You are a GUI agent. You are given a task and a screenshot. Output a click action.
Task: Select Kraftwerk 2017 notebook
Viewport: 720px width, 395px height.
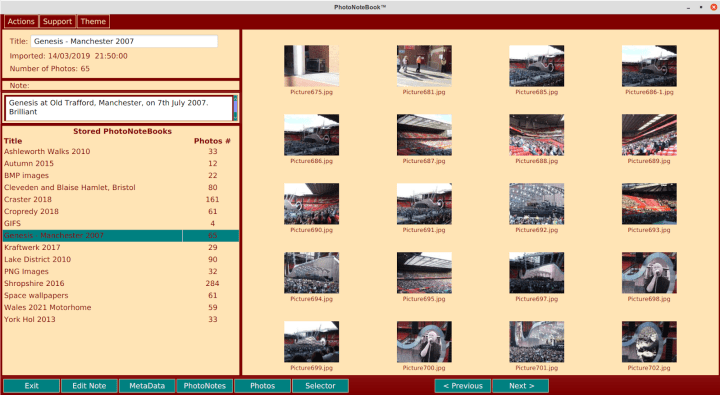121,248
